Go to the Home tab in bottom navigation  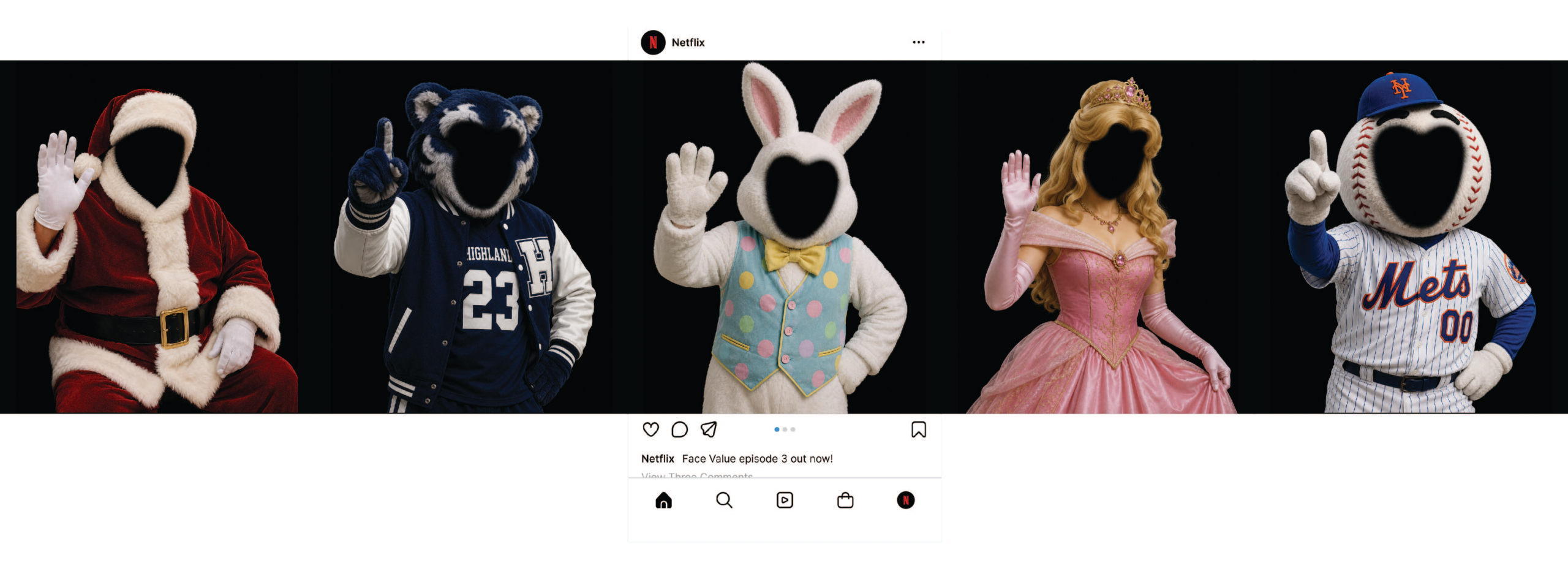tap(663, 501)
